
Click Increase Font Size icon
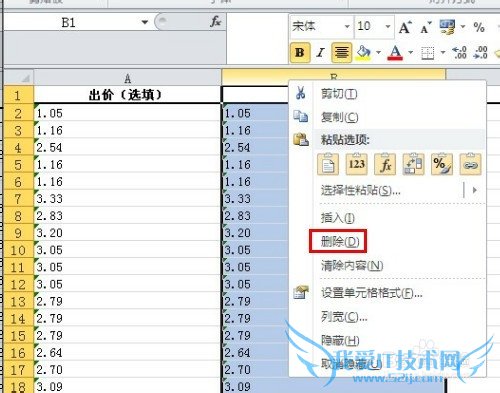(405, 27)
